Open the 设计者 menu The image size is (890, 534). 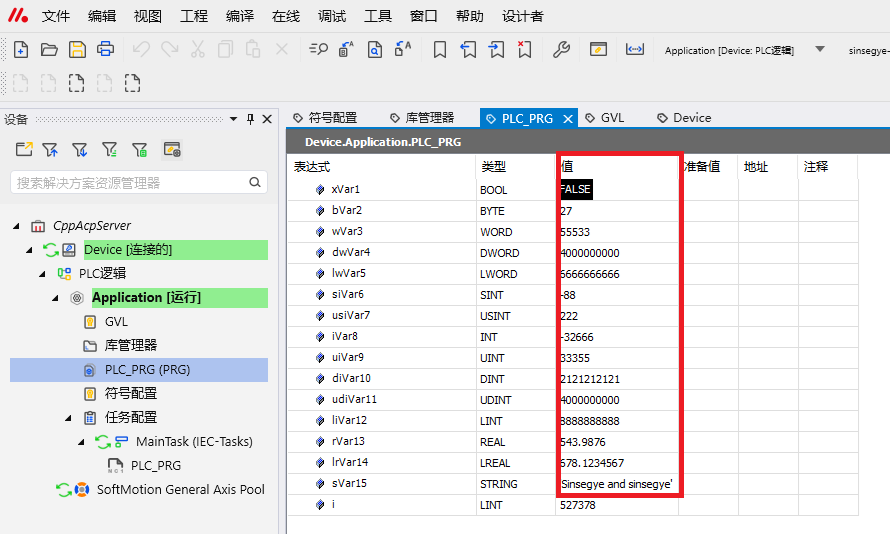pos(522,16)
